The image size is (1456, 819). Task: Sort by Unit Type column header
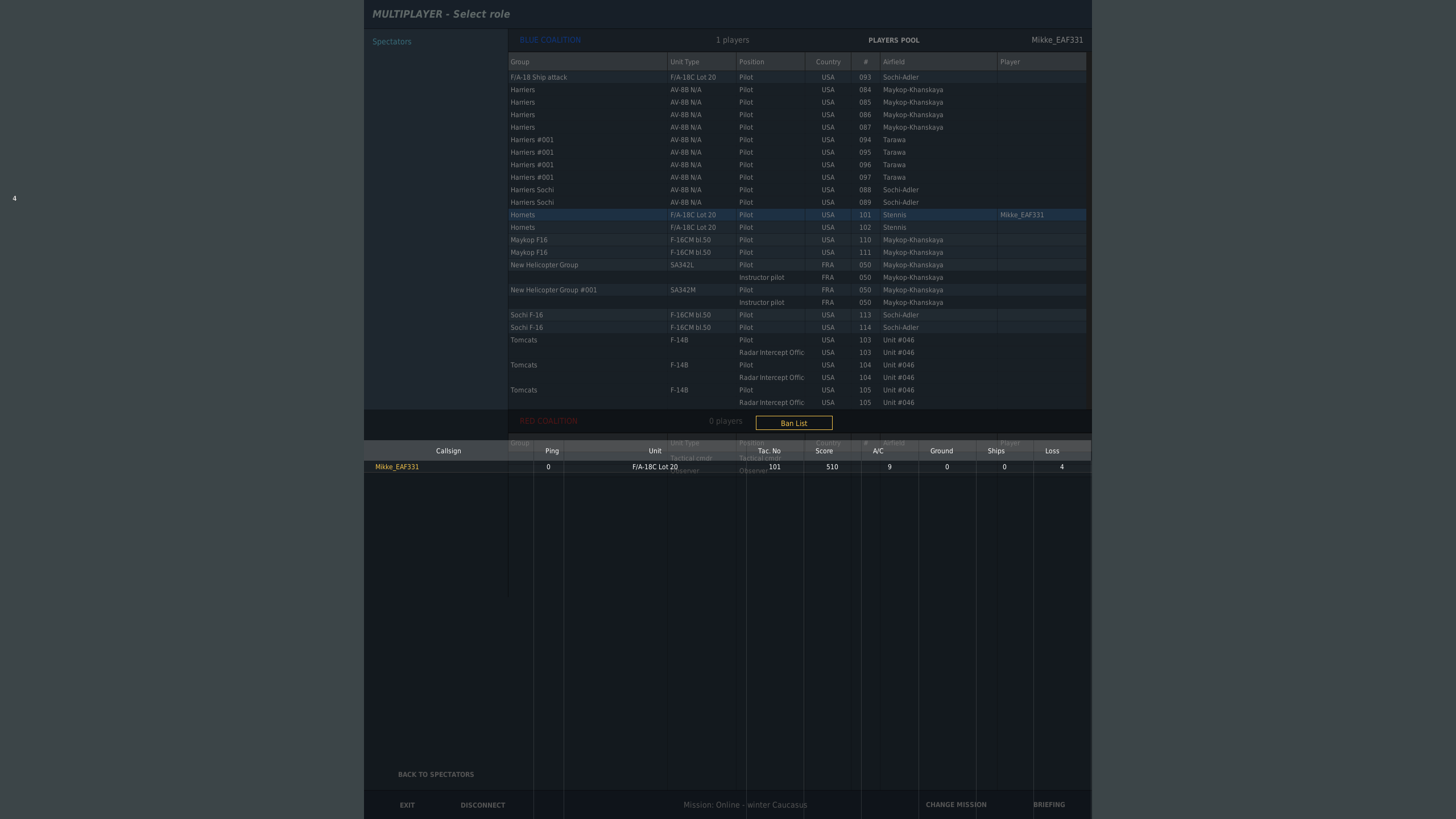[702, 62]
